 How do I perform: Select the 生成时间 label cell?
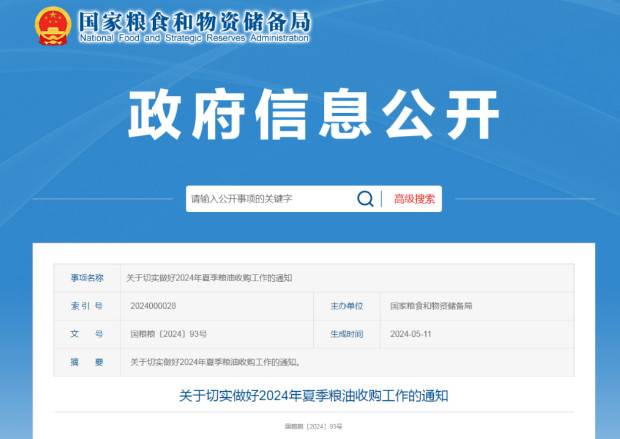pos(346,333)
